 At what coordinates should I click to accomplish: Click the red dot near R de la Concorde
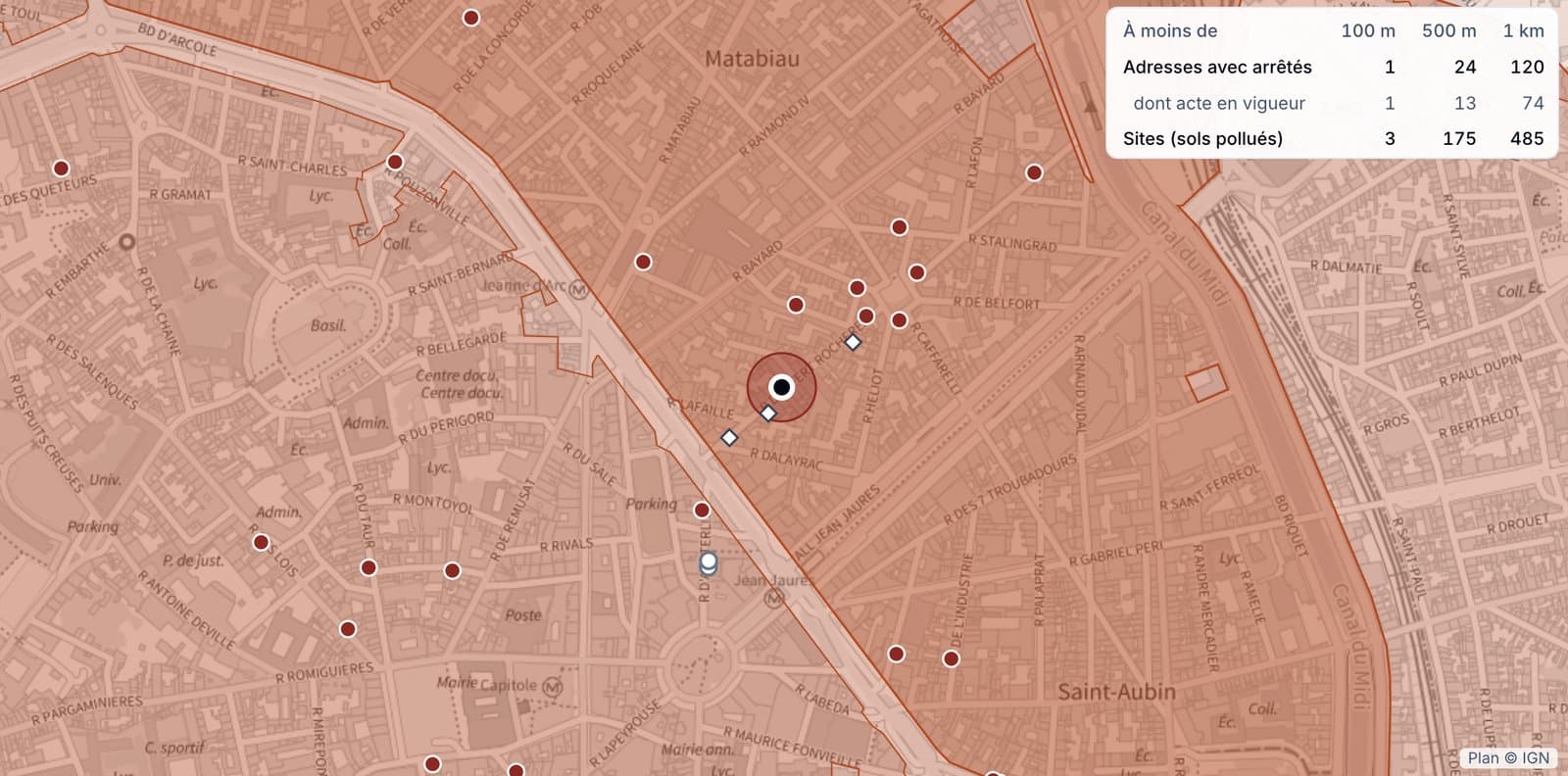coord(470,18)
